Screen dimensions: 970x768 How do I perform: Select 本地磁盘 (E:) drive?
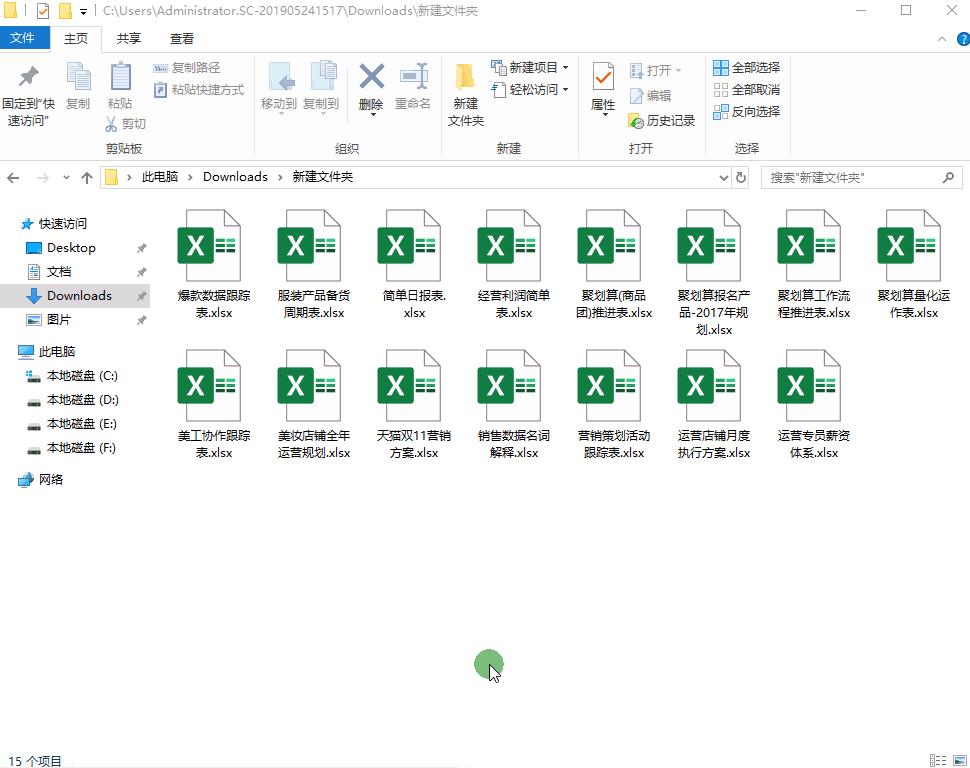(82, 424)
